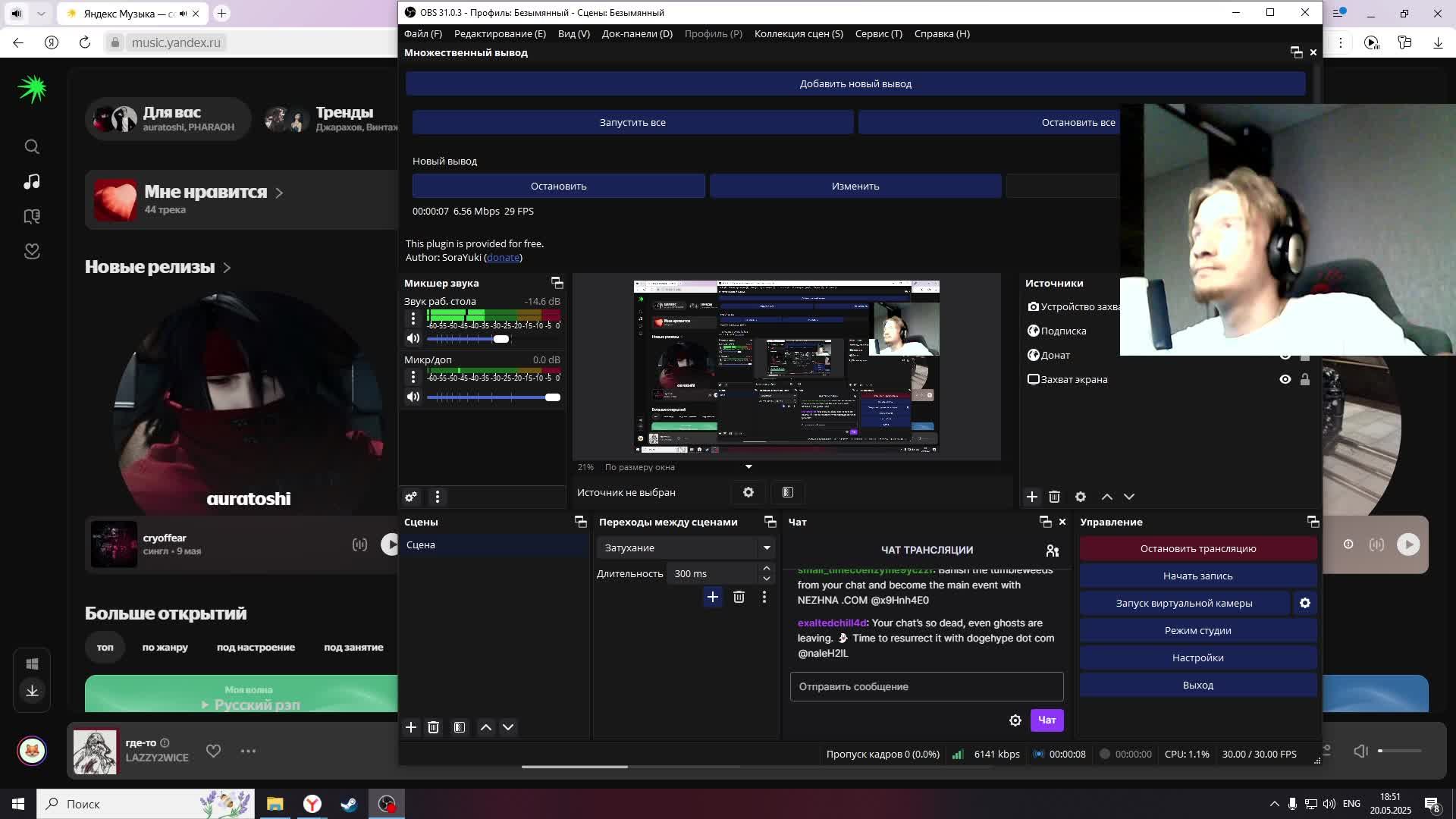Open virtual camera settings gear

click(x=1305, y=603)
